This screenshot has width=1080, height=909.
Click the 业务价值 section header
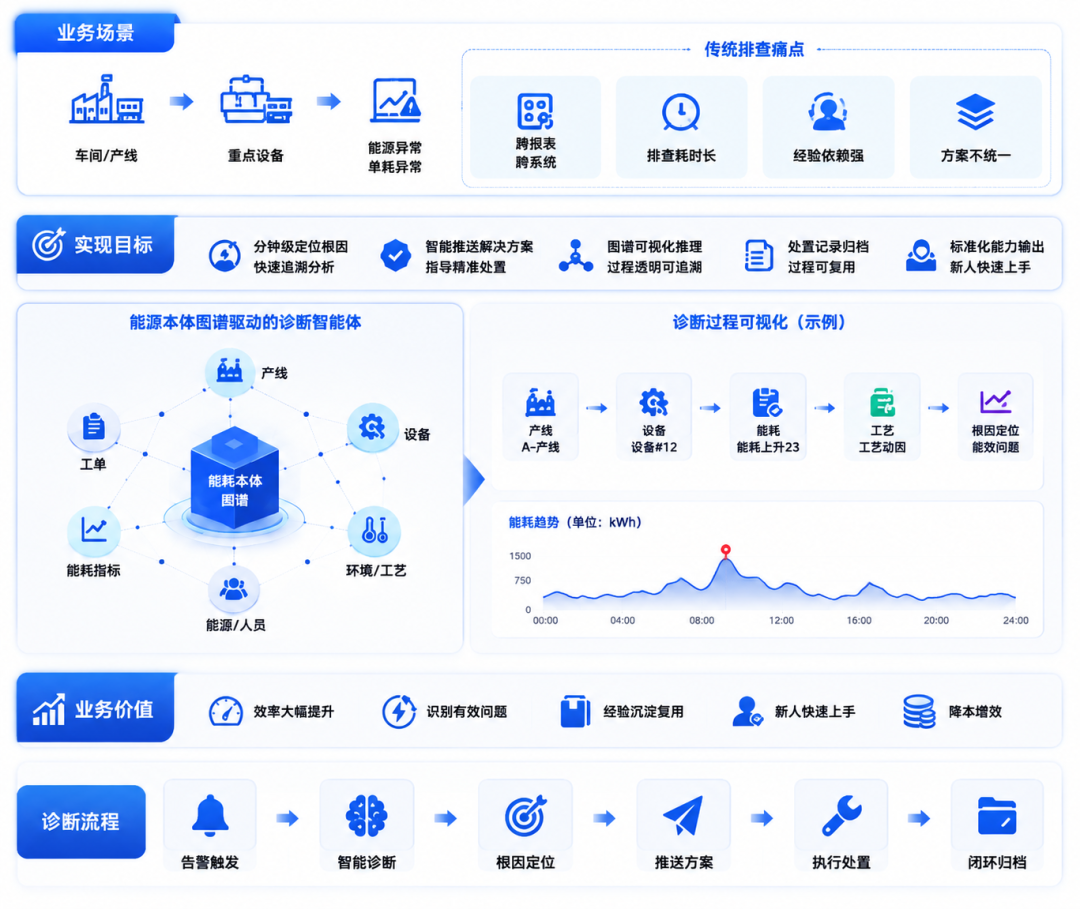[x=95, y=709]
